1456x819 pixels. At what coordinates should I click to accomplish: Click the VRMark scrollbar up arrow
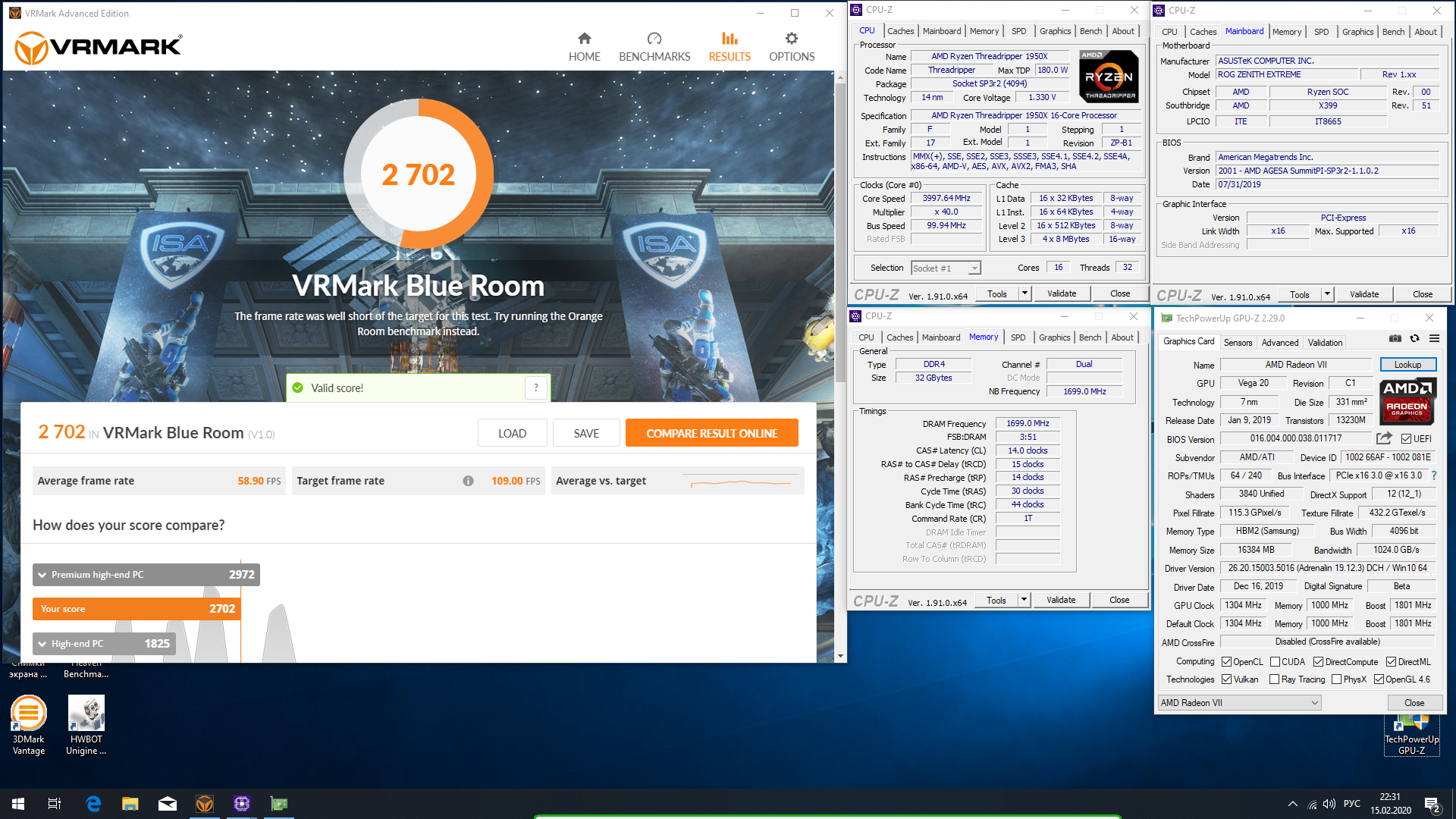point(840,77)
